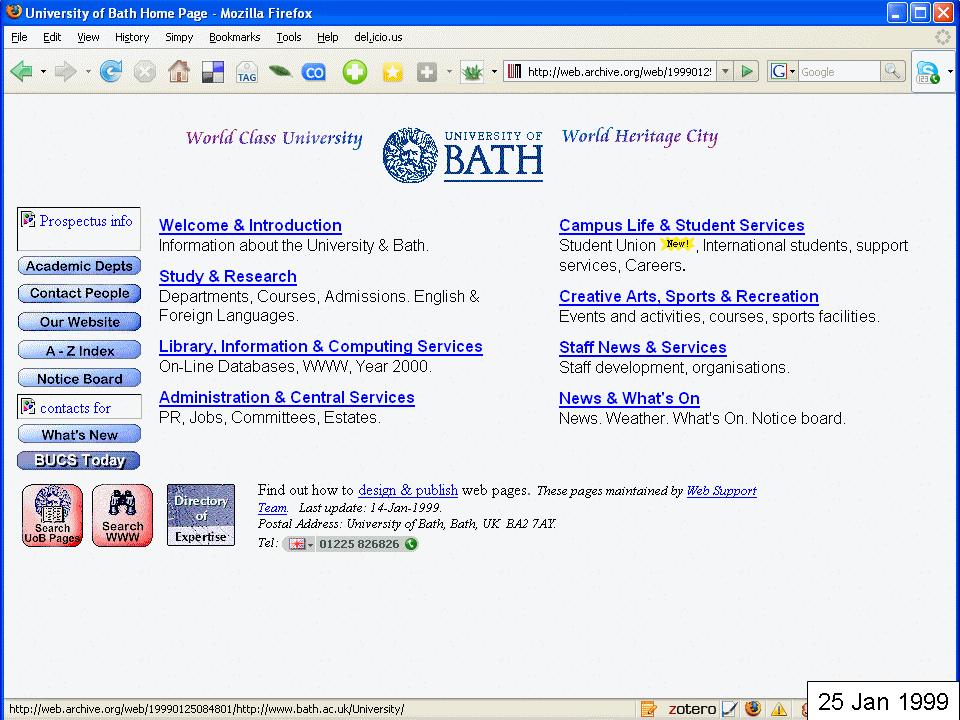
Task: Click the Search UoB Pages icon
Action: 52,515
